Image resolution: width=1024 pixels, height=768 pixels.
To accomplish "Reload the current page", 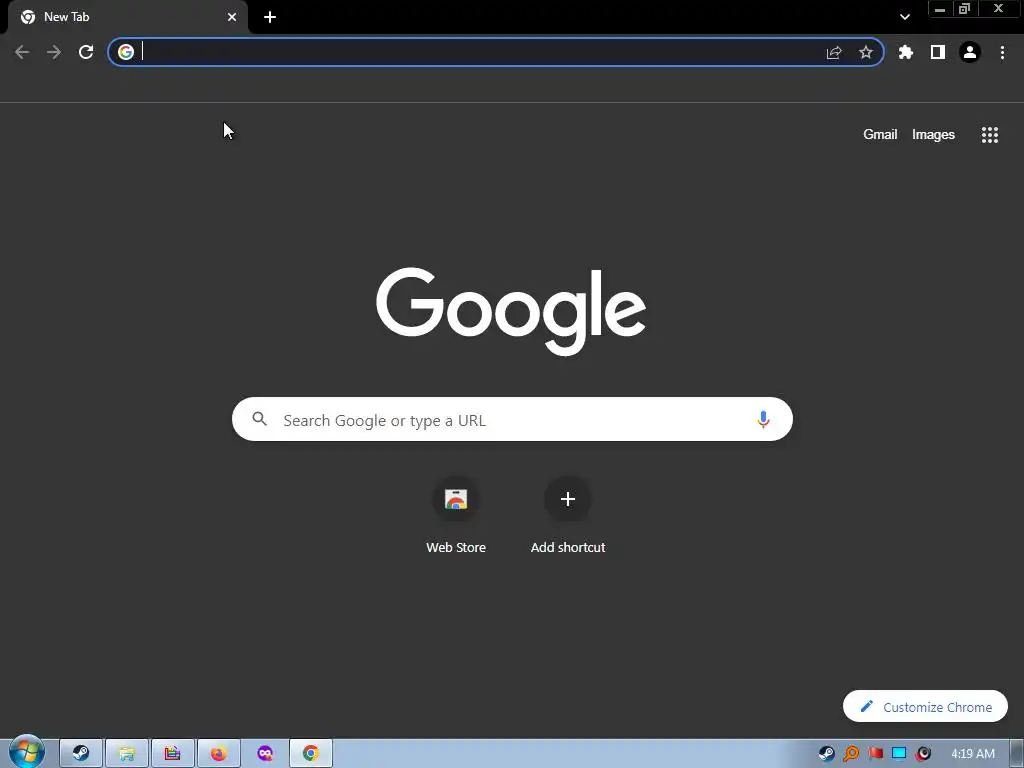I will [86, 52].
